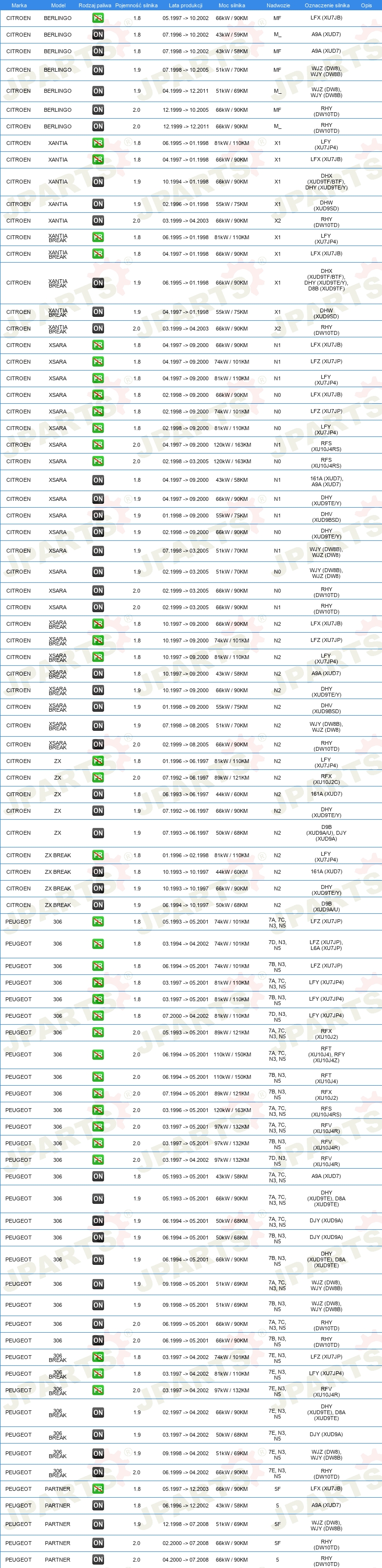Viewport: 382px width, 1568px height.
Task: Click ON icon in ZX Break 06.1994 D9B row
Action: [x=98, y=906]
